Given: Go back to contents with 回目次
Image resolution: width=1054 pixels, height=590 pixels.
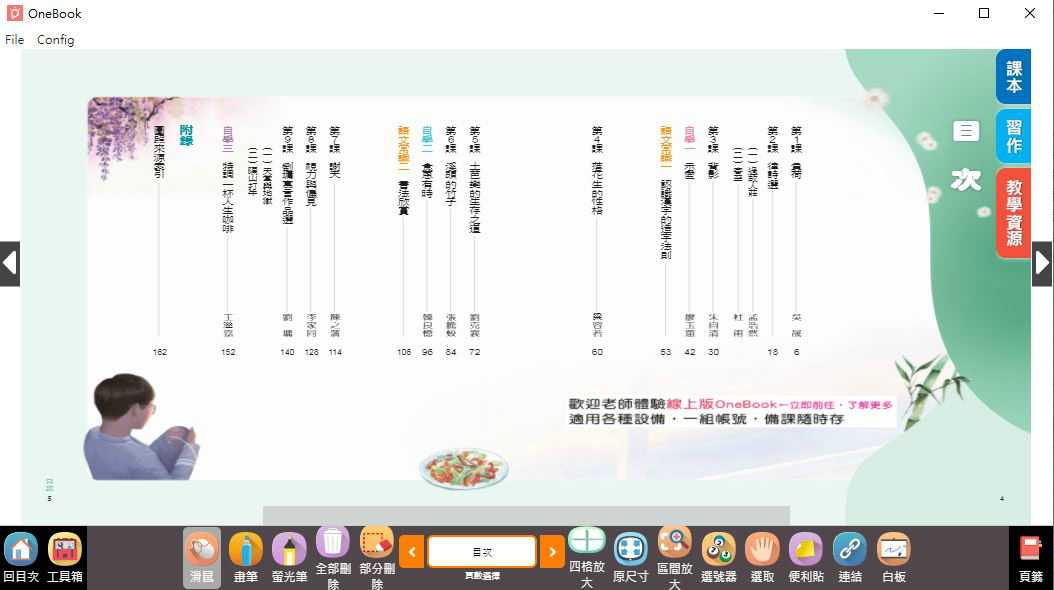Looking at the screenshot, I should tap(21, 558).
